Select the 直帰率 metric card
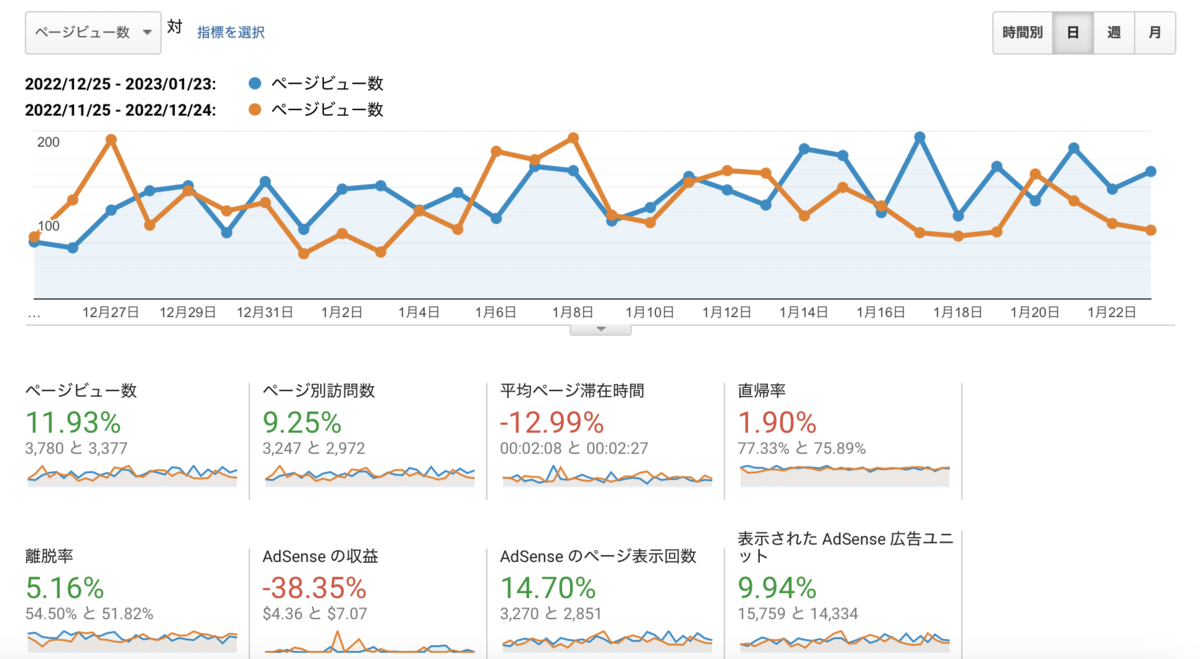 (x=845, y=441)
